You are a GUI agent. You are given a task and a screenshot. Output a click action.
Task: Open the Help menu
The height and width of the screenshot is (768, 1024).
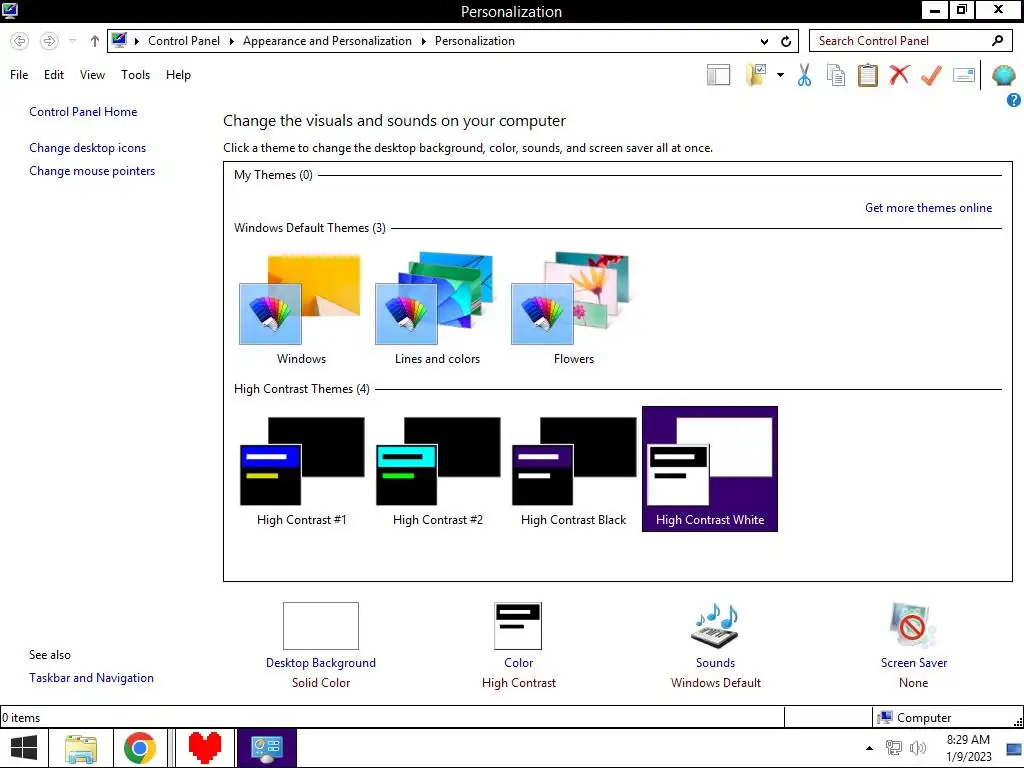[x=178, y=74]
